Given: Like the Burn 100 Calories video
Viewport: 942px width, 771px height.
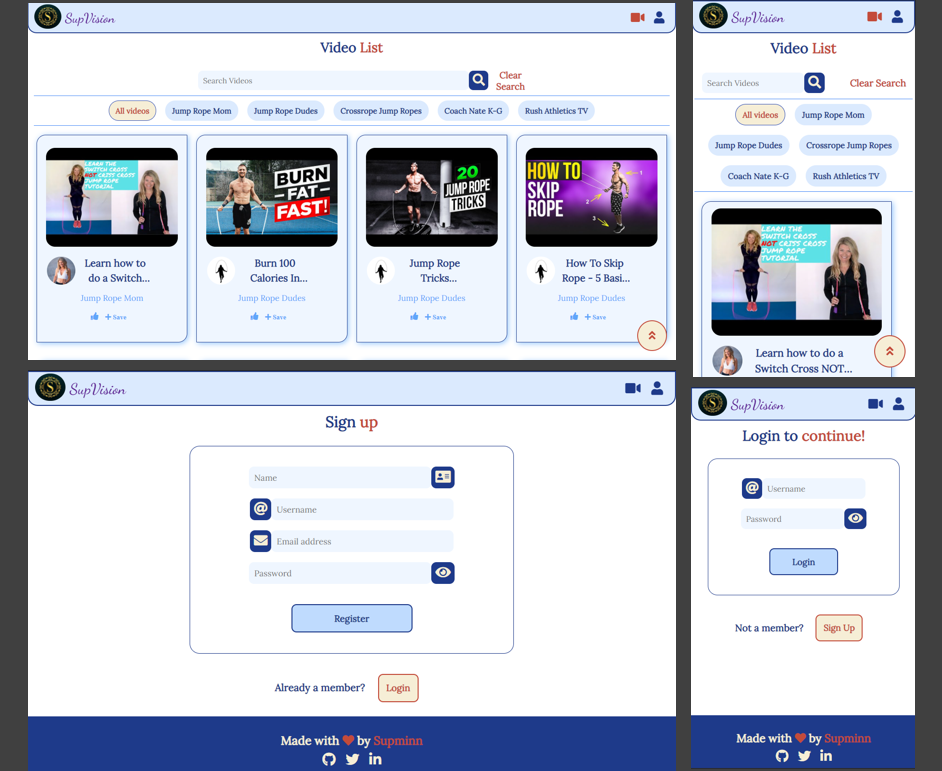Looking at the screenshot, I should click(x=255, y=317).
